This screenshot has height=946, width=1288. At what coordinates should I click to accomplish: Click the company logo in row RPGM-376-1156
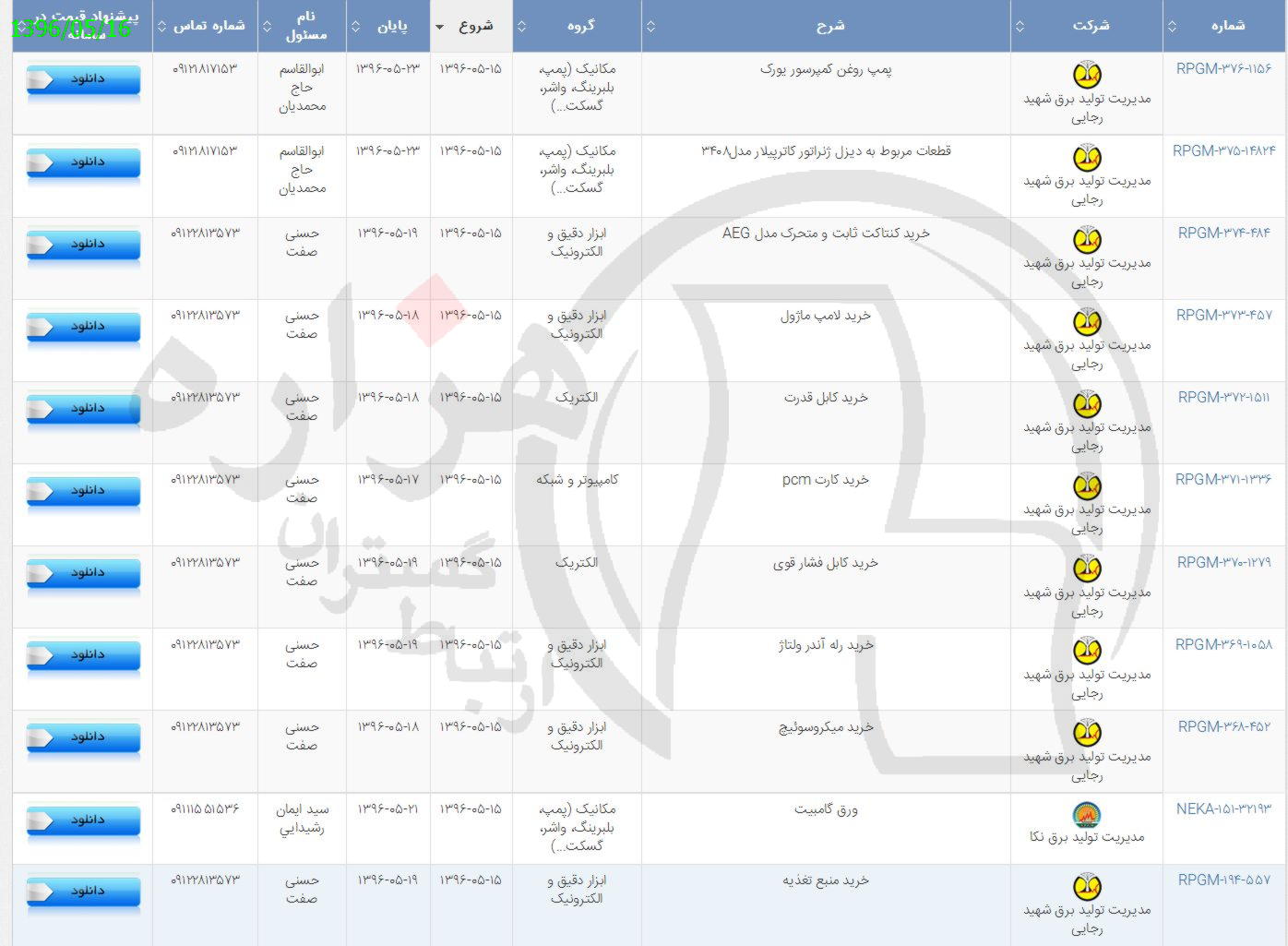coord(1088,75)
